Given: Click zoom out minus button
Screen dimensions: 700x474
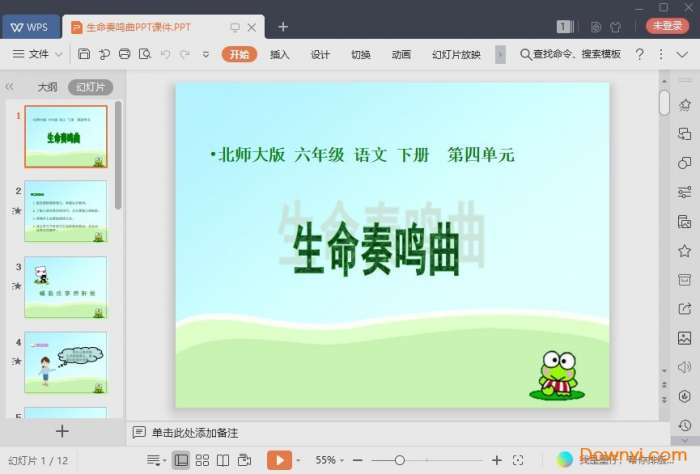Looking at the screenshot, I should click(x=358, y=460).
